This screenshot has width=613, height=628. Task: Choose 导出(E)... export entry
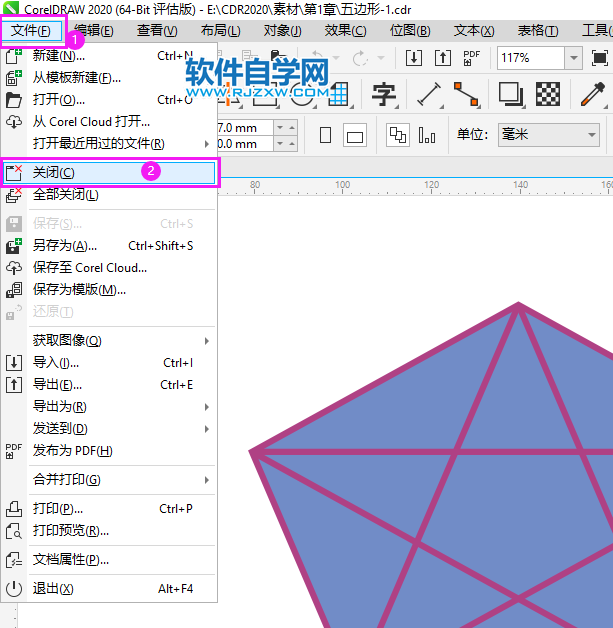[109, 385]
